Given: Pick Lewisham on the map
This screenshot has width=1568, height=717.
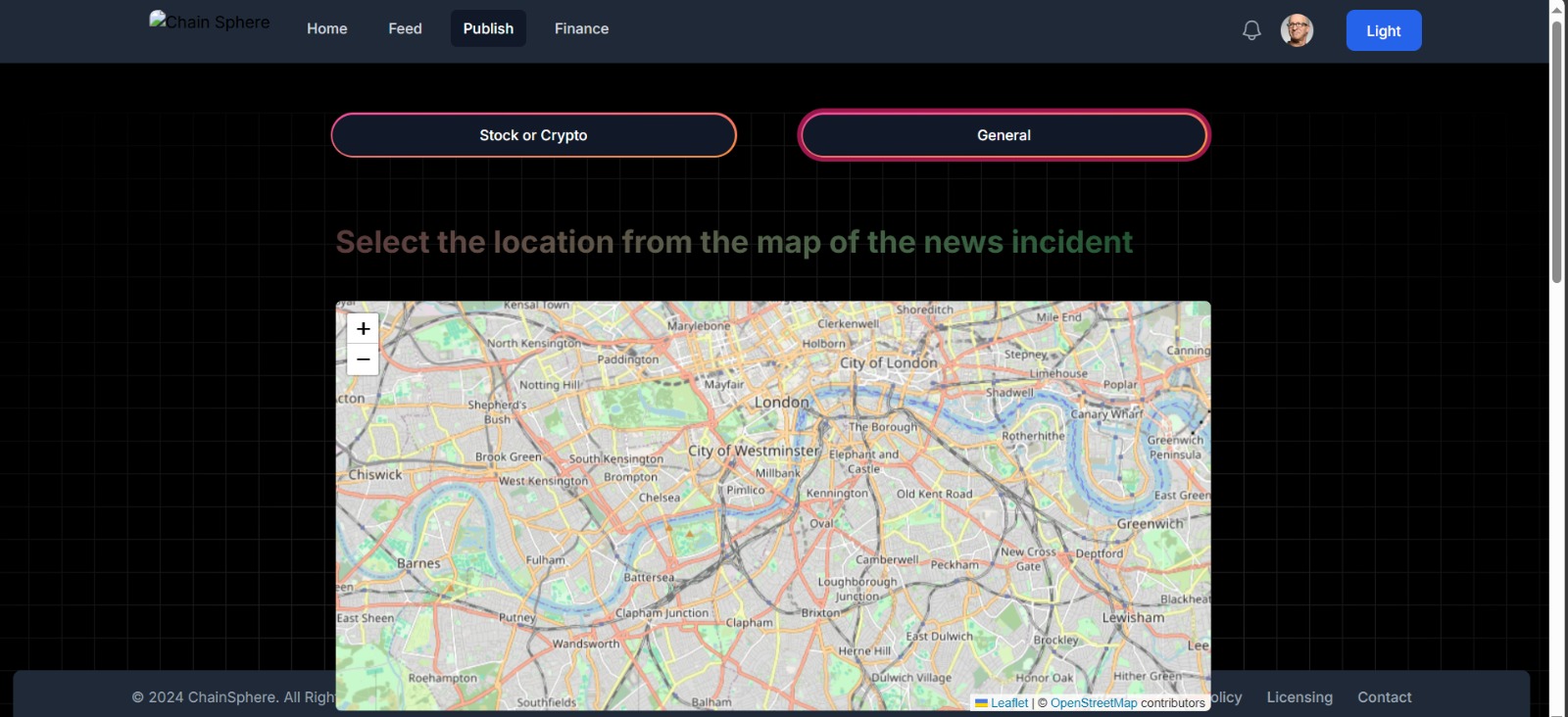Looking at the screenshot, I should [x=1133, y=618].
